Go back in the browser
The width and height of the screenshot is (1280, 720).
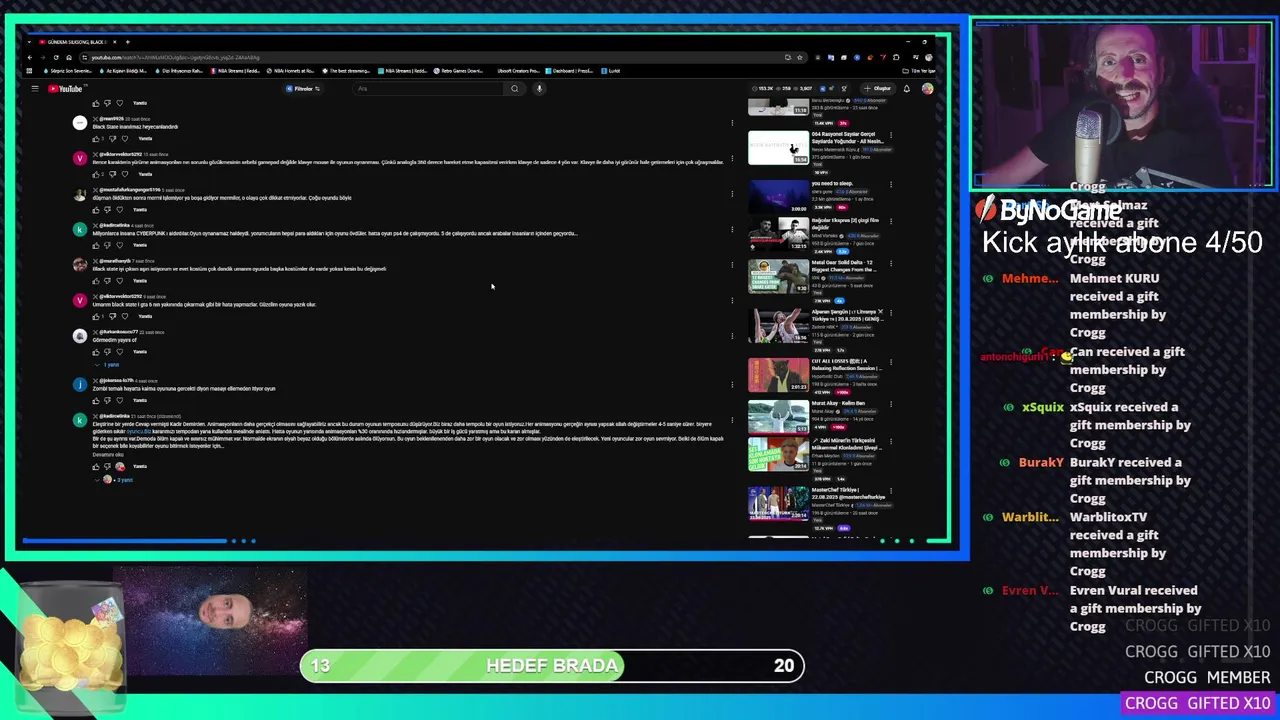pos(30,57)
